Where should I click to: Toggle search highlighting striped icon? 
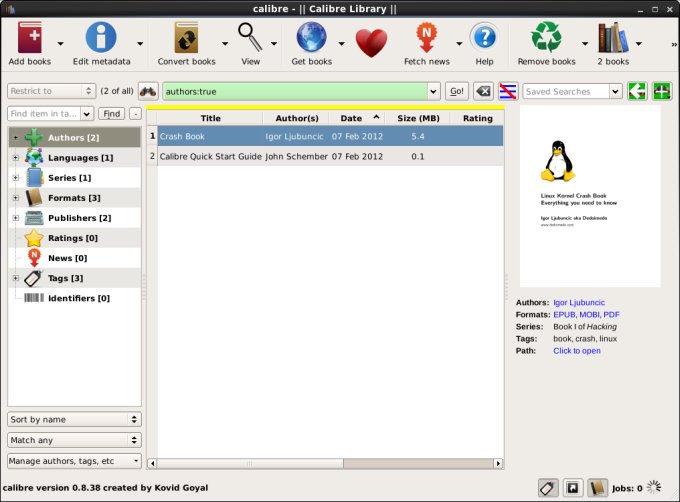click(x=508, y=91)
